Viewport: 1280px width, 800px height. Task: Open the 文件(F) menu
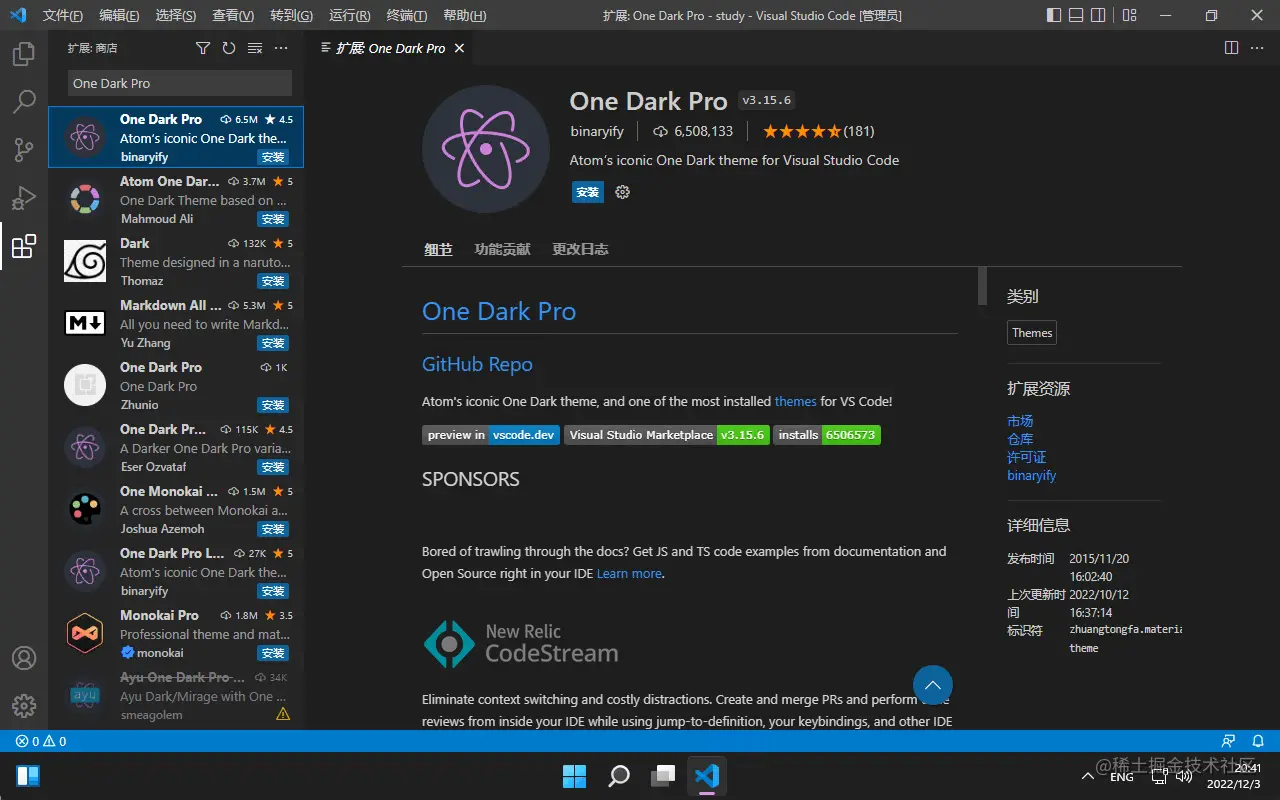[63, 16]
